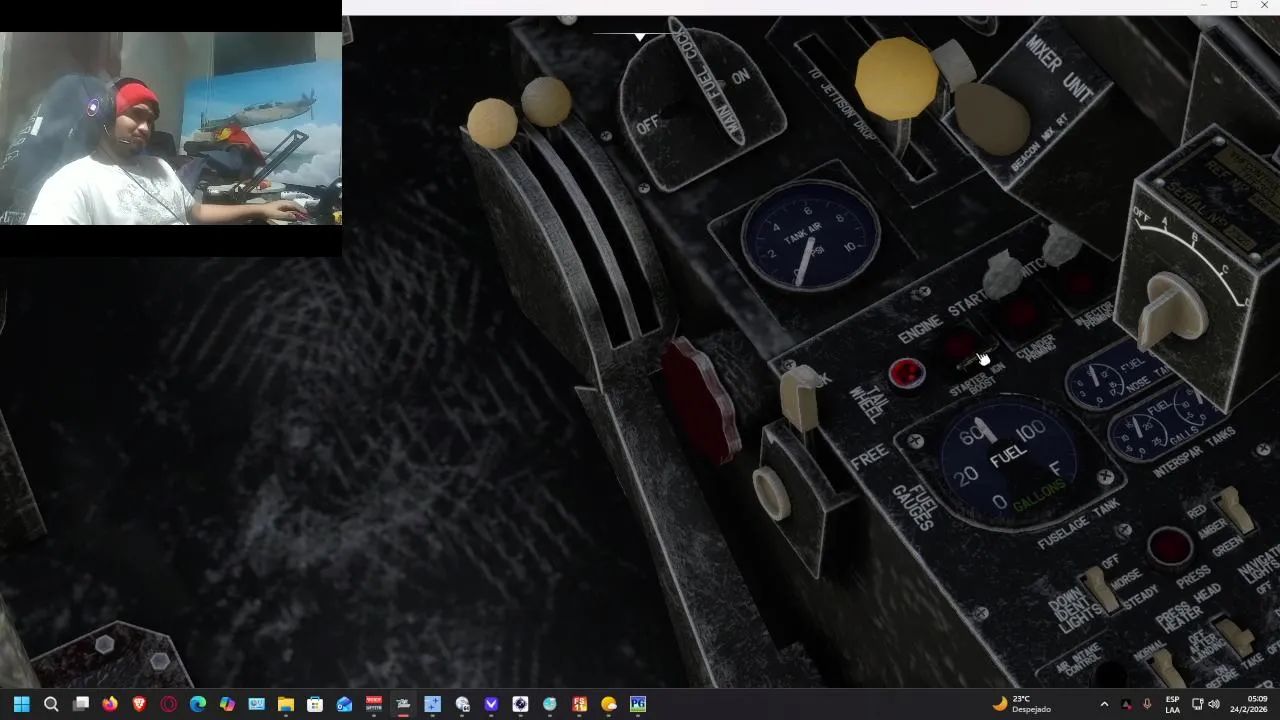
Task: Switch to the active flight simulator taskbar icon
Action: pyautogui.click(x=403, y=704)
